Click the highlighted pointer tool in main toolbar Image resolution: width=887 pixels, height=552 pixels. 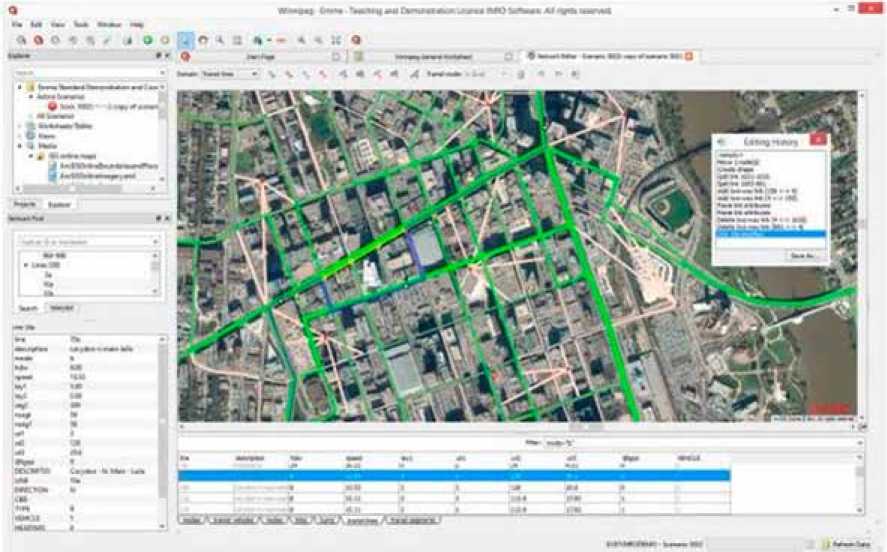[185, 40]
